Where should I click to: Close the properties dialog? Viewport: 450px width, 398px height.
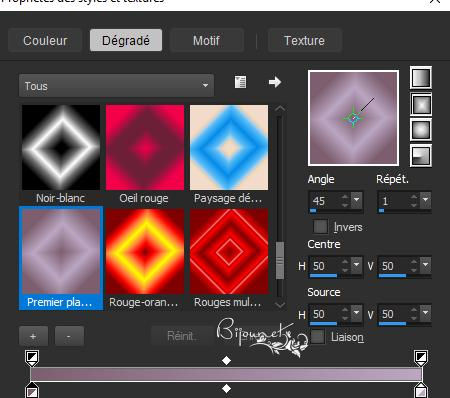(435, 1)
